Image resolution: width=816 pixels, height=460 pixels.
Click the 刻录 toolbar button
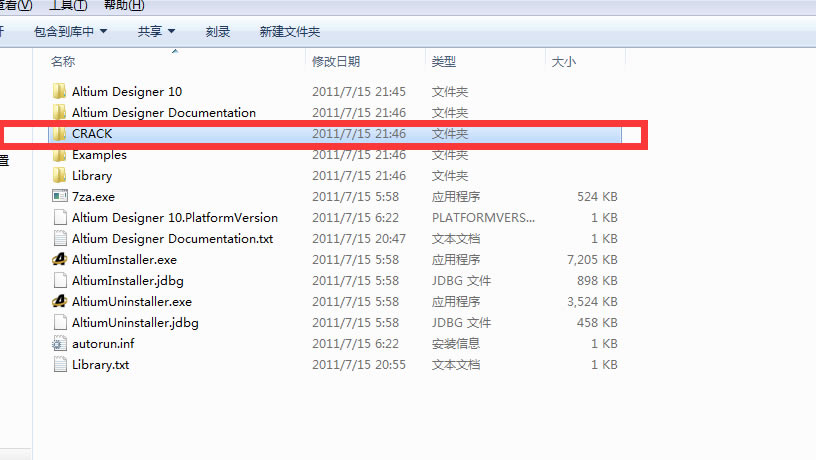coord(218,32)
